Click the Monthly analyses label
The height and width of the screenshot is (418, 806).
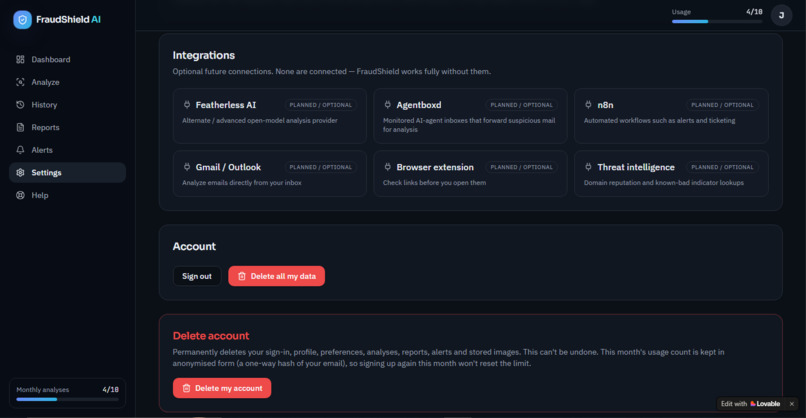(x=43, y=390)
